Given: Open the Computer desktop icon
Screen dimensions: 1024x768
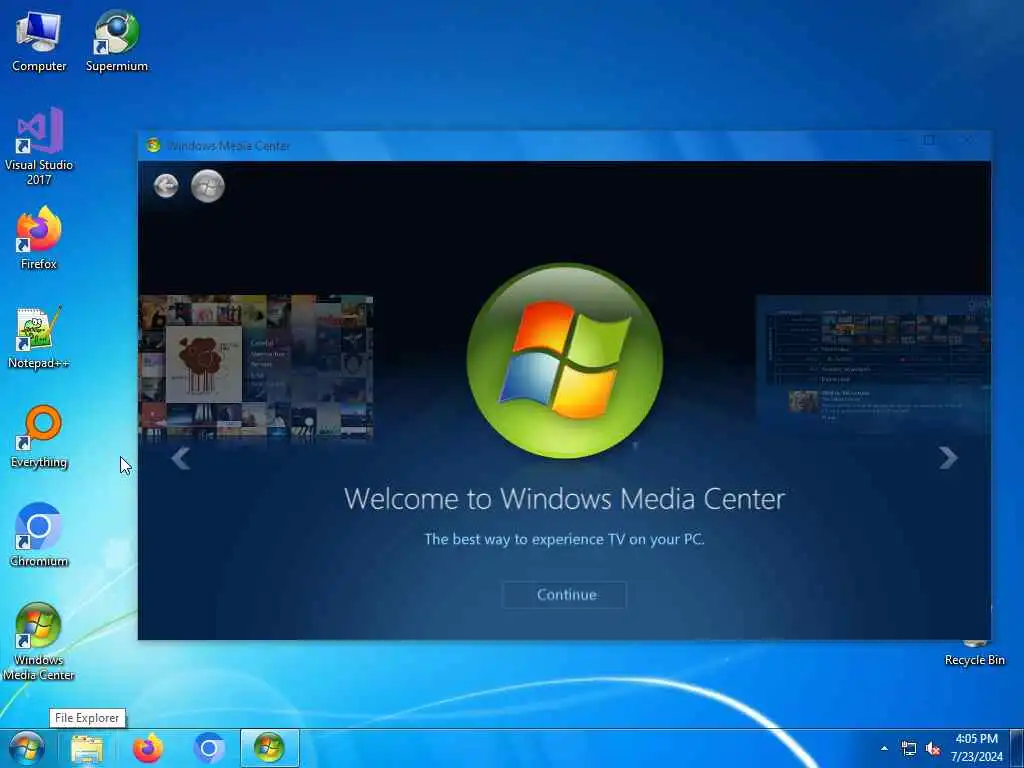Looking at the screenshot, I should pos(39,41).
